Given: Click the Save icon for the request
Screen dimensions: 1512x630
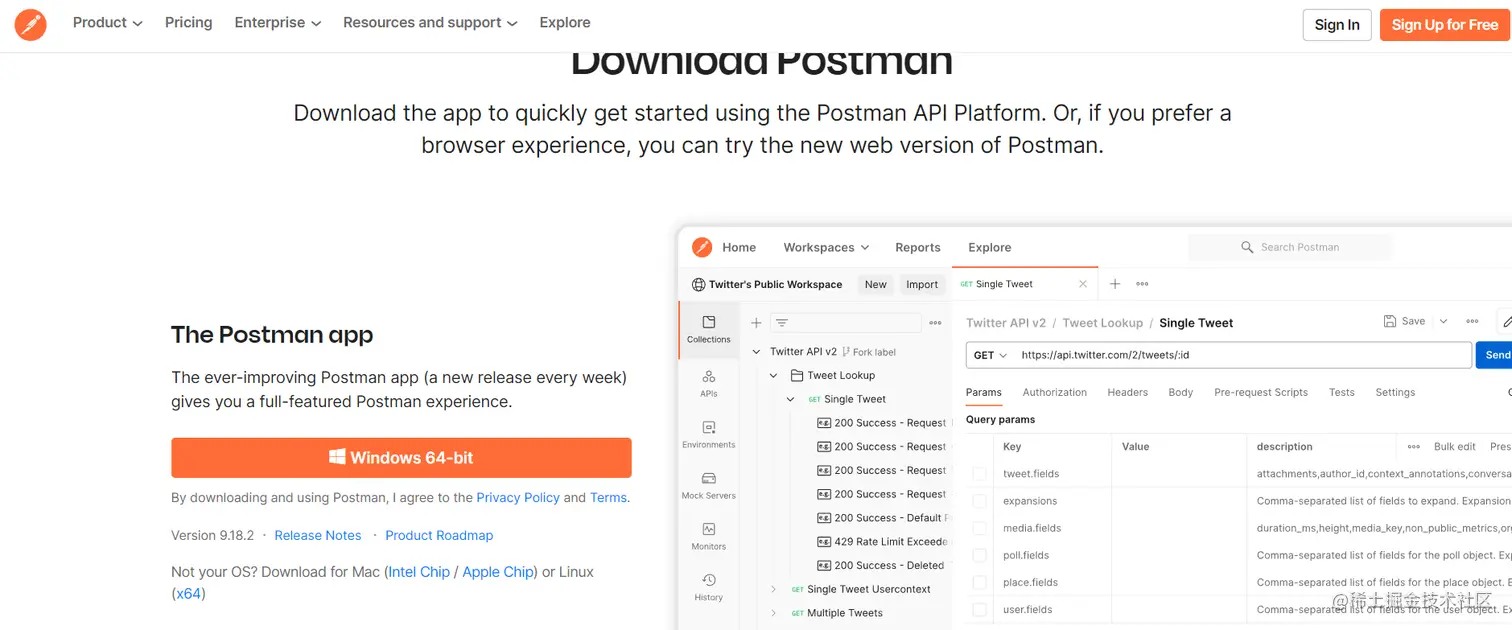Looking at the screenshot, I should pos(1390,321).
